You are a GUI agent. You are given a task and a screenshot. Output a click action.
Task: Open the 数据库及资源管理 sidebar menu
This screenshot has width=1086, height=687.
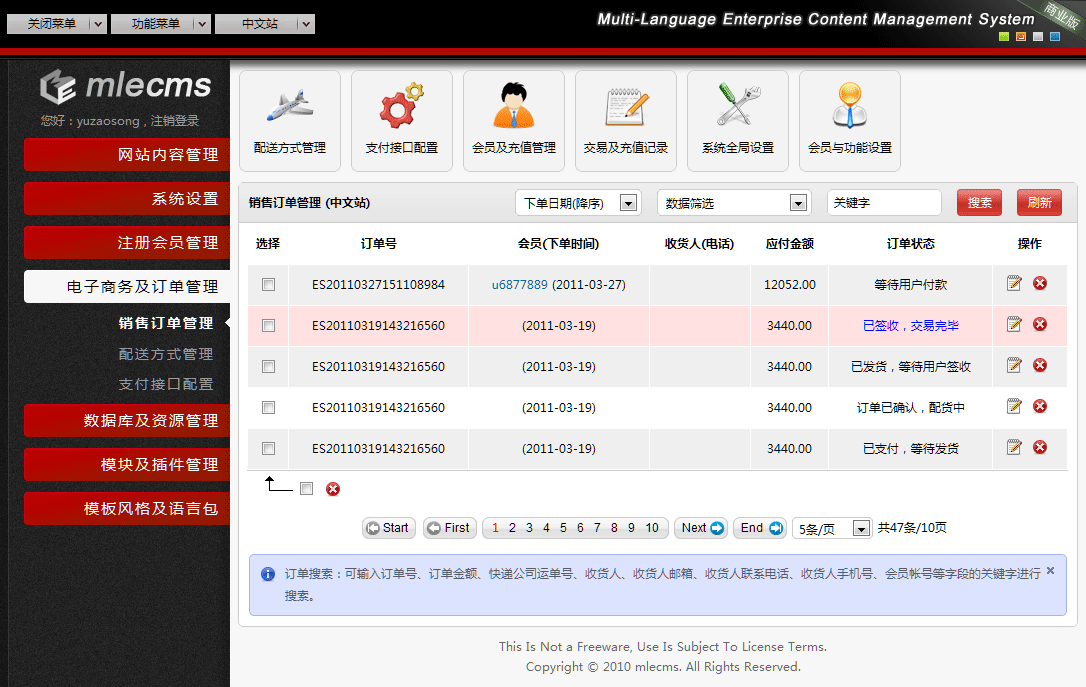(x=127, y=420)
